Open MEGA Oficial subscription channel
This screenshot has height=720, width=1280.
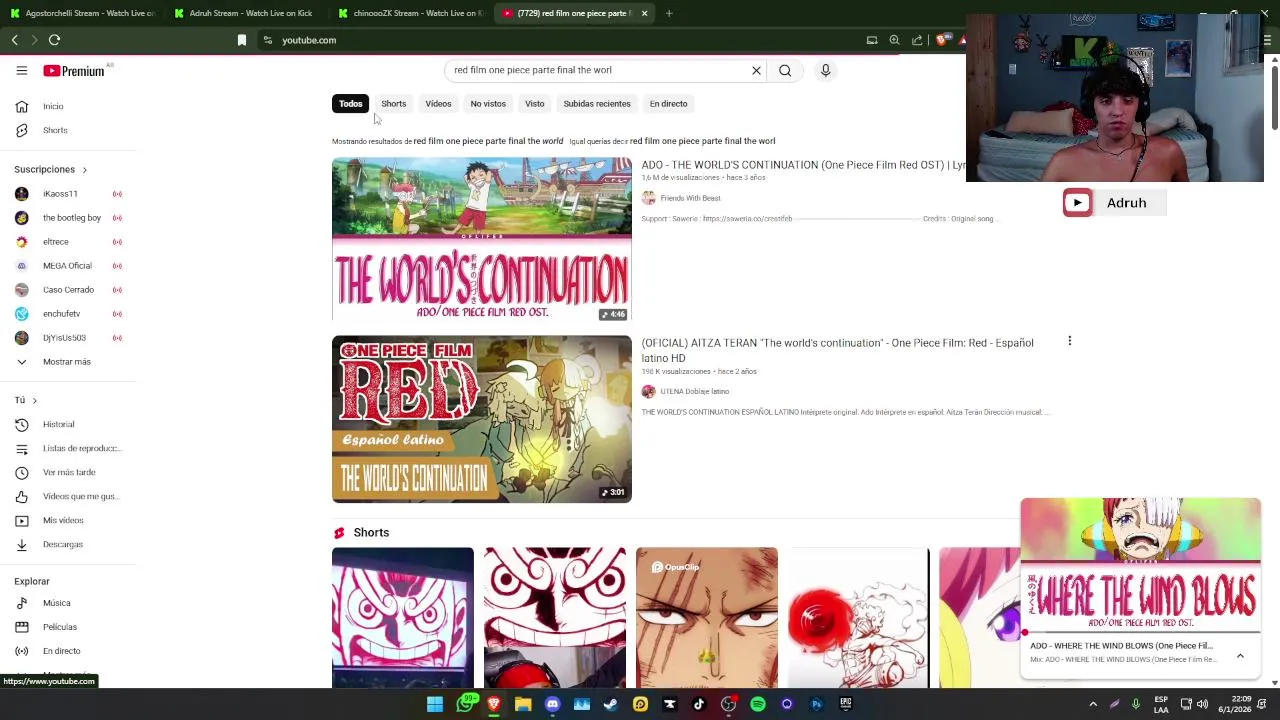[70, 266]
